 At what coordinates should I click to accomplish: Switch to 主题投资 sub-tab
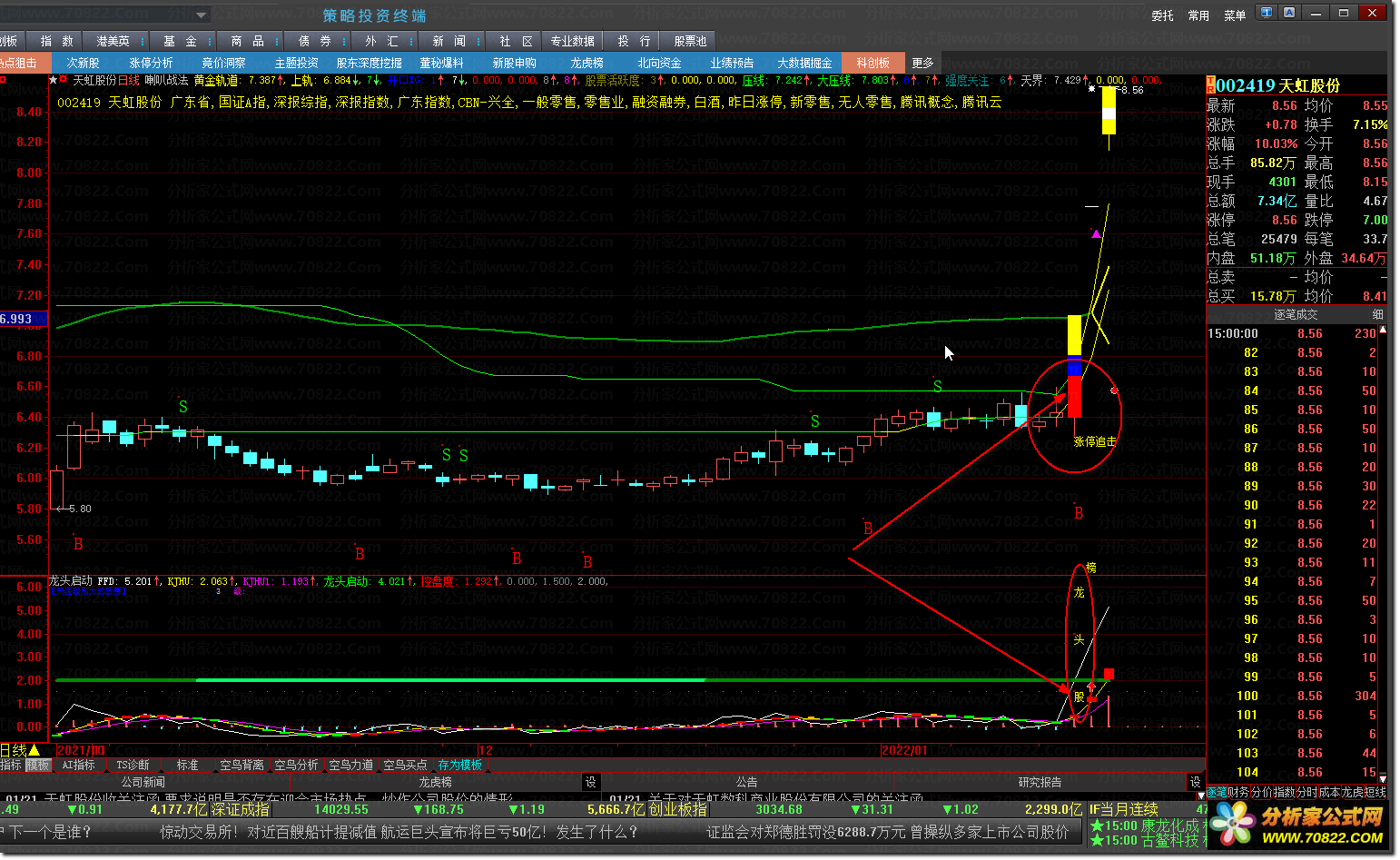pos(296,63)
